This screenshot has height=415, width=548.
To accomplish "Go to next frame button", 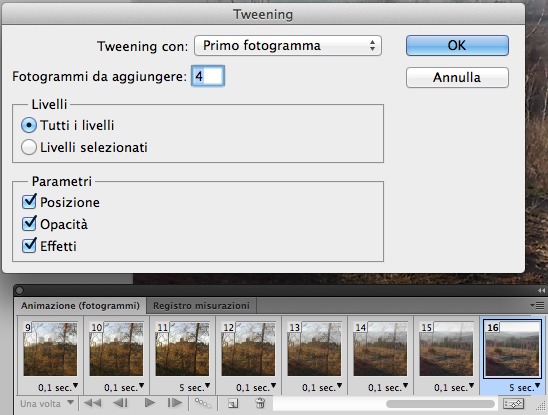I will pyautogui.click(x=174, y=403).
